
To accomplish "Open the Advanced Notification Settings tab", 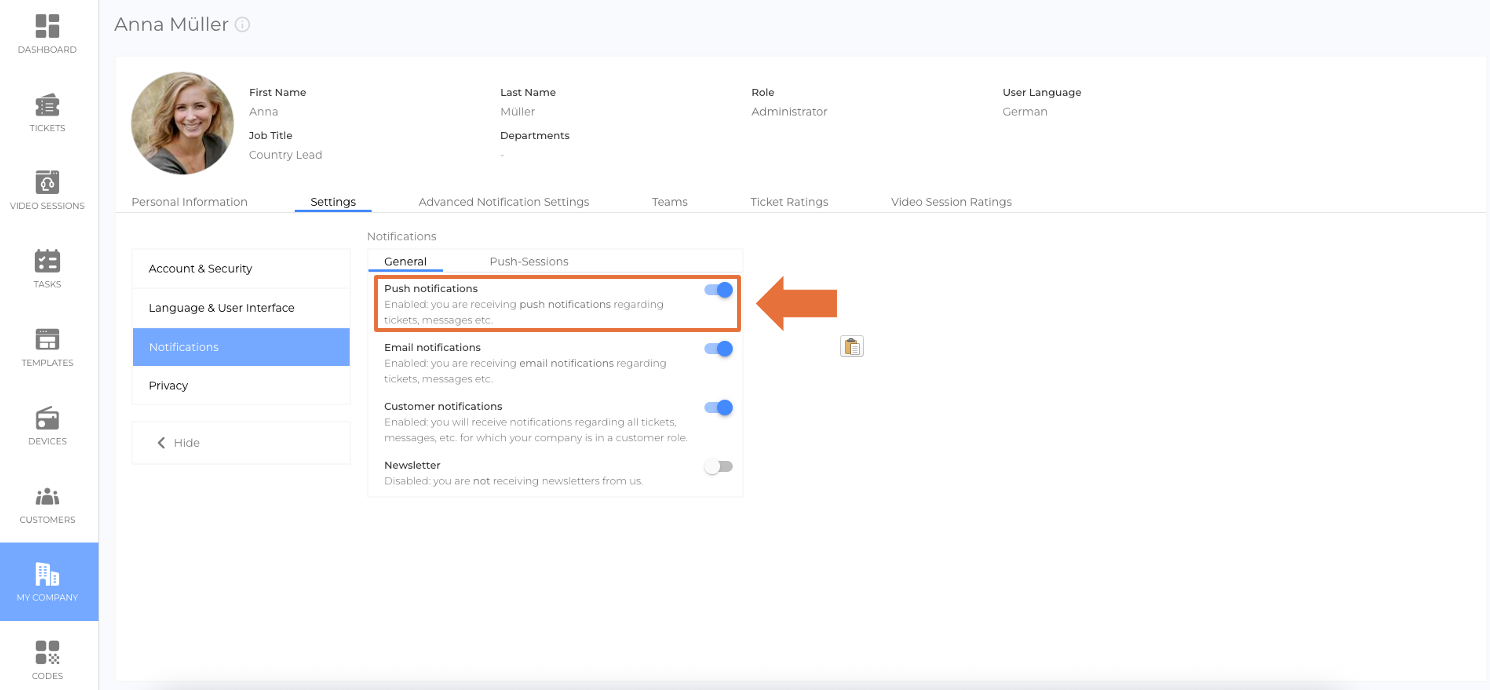I will (x=503, y=202).
